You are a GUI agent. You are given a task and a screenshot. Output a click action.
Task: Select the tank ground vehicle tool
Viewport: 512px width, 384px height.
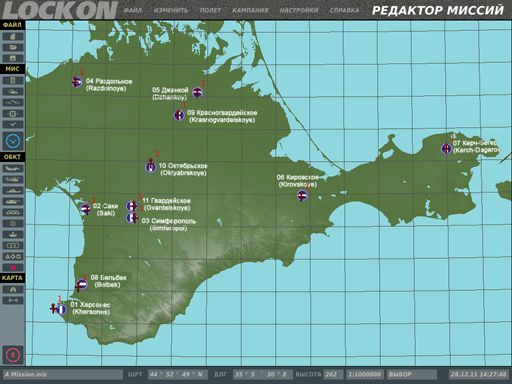[x=13, y=201]
